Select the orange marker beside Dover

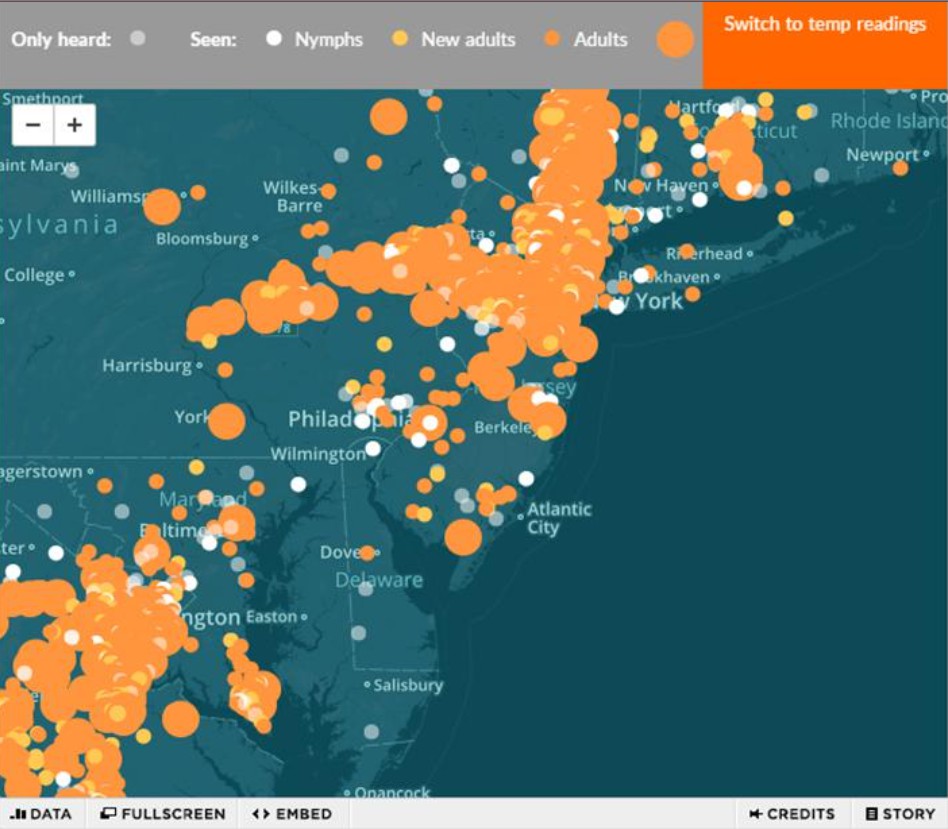368,552
